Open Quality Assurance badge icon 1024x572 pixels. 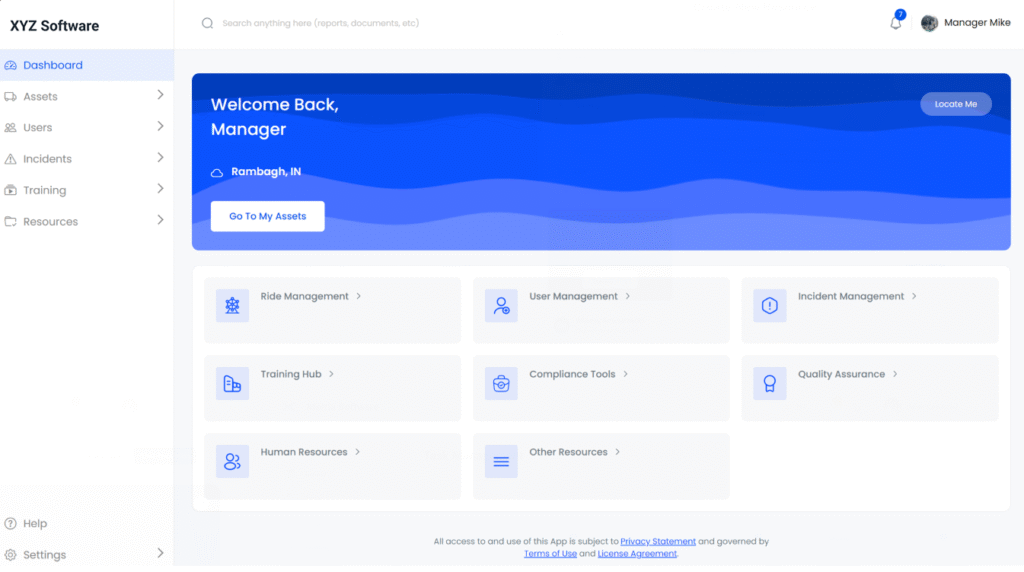tap(769, 384)
